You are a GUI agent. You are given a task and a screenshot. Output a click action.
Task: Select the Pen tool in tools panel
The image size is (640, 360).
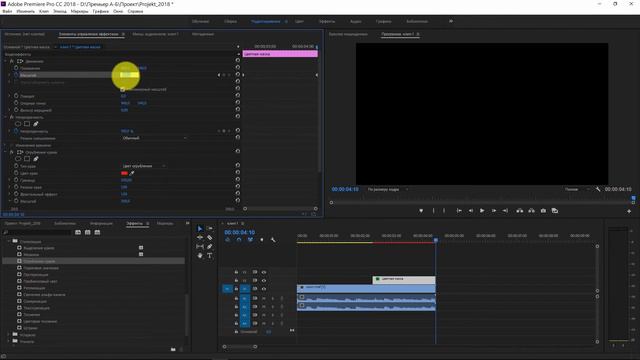tap(210, 247)
